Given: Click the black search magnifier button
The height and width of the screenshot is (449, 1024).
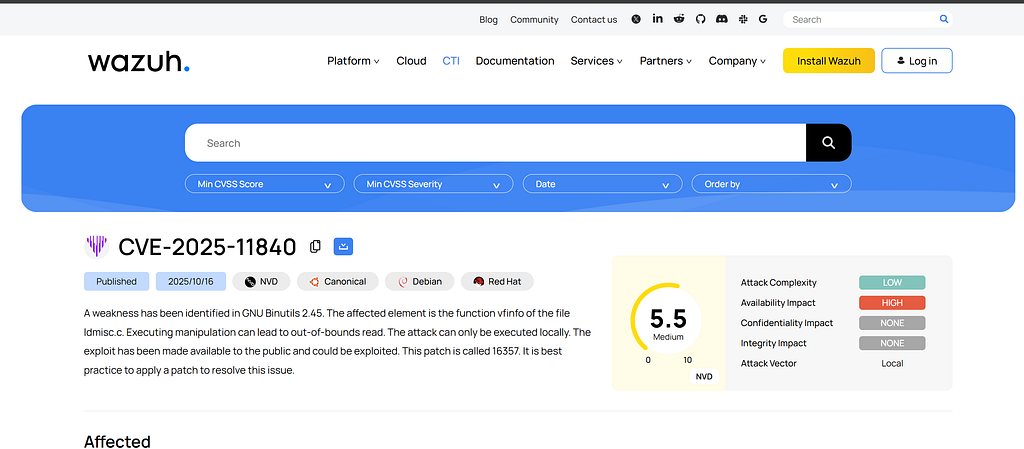Looking at the screenshot, I should click(x=829, y=143).
